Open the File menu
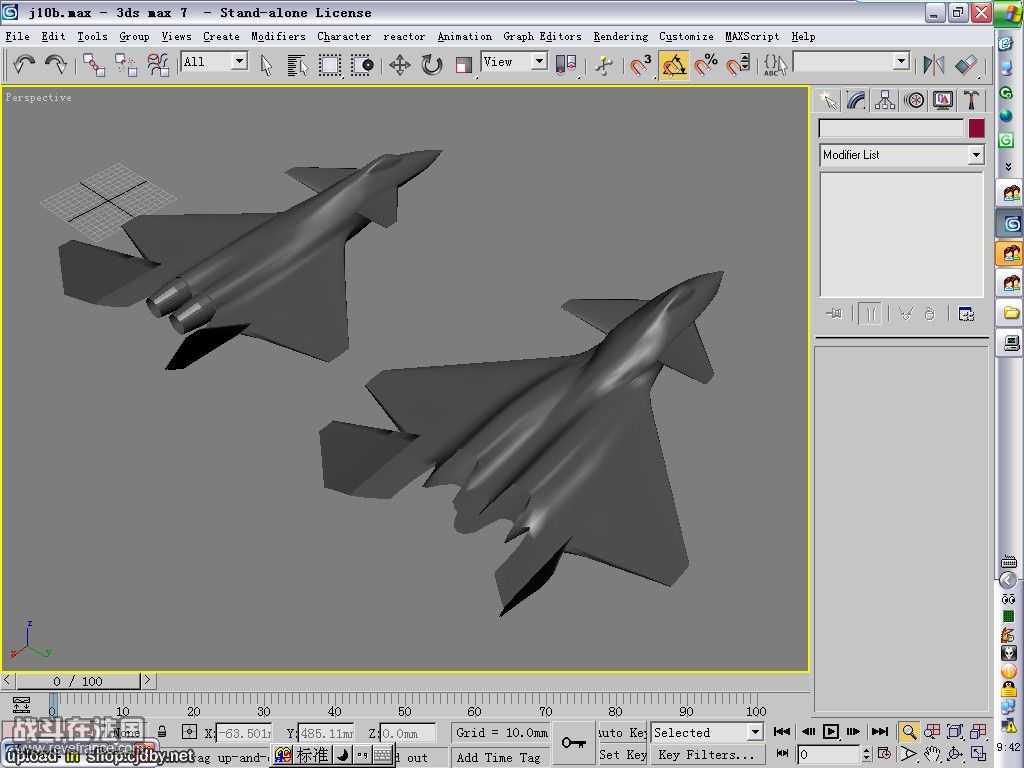Image resolution: width=1024 pixels, height=768 pixels. pos(18,37)
